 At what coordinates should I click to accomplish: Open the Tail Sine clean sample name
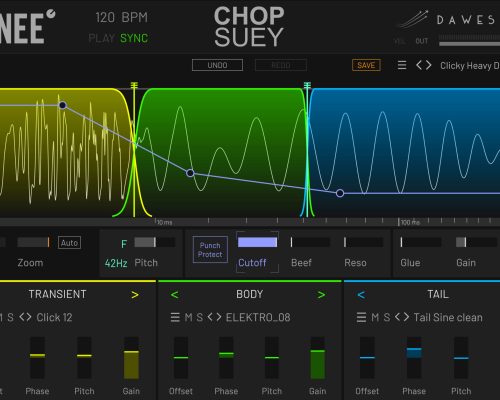click(x=448, y=317)
